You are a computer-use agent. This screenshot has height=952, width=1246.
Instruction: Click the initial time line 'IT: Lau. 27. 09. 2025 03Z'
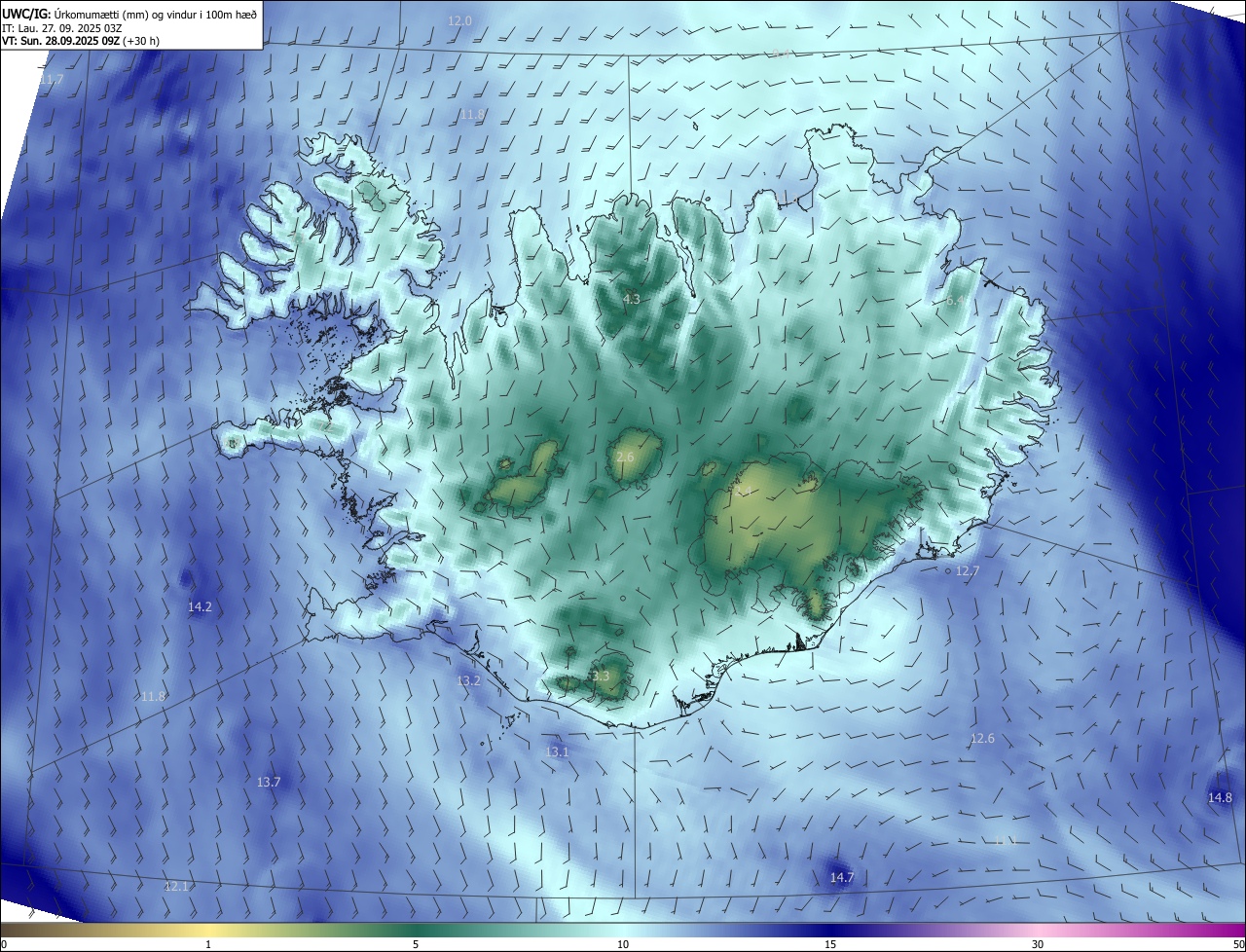click(62, 28)
